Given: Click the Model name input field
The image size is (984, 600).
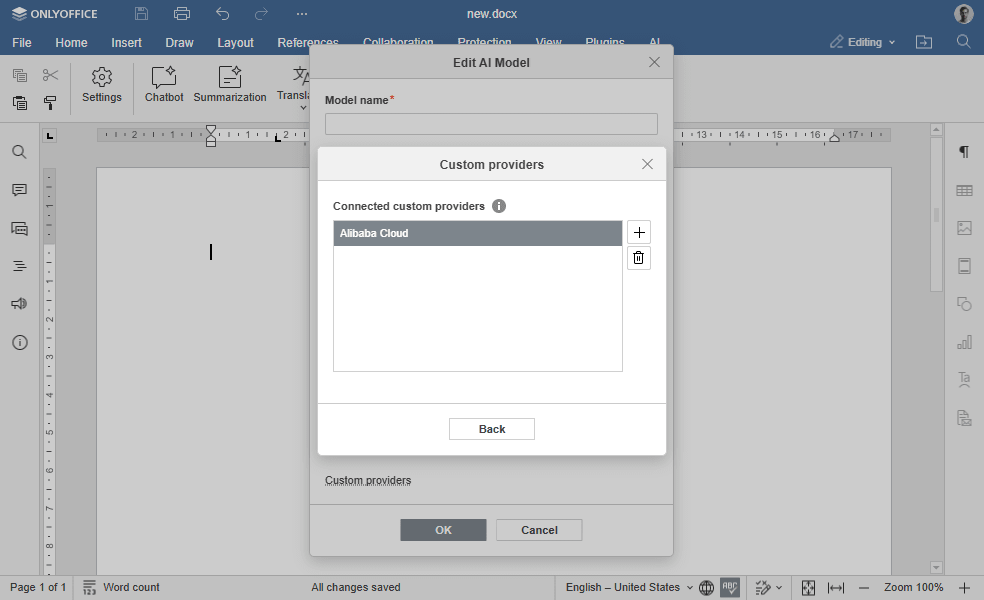Looking at the screenshot, I should tap(491, 124).
